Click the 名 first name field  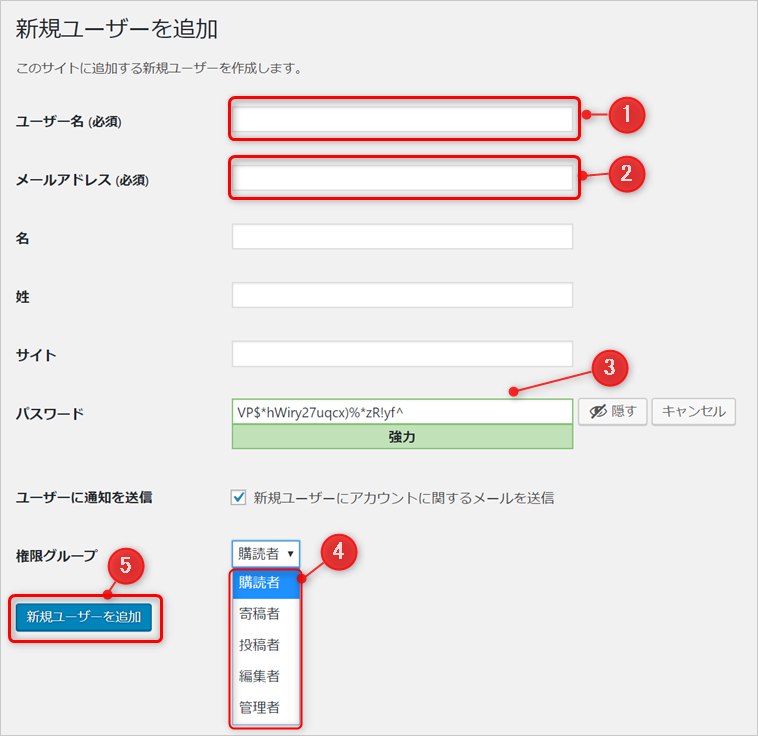[402, 237]
